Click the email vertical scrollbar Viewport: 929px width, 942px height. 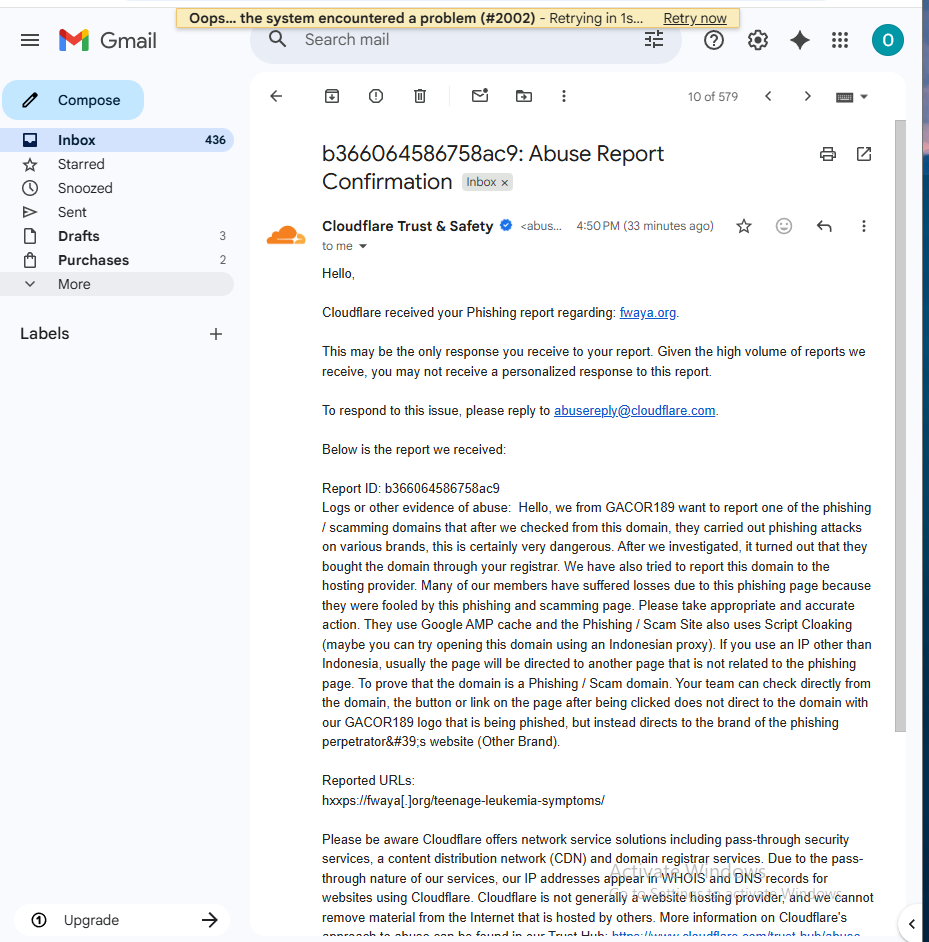[900, 425]
